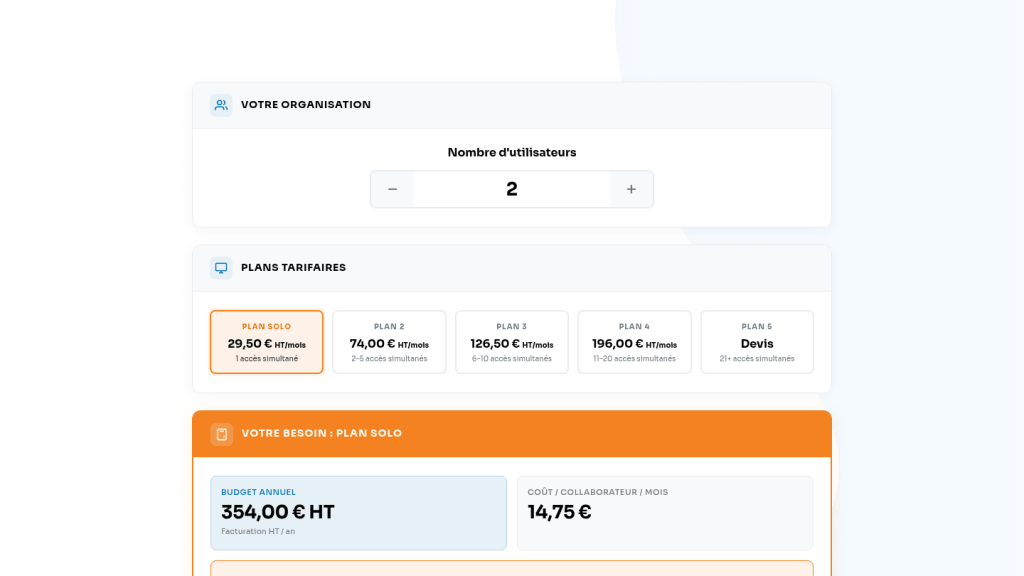This screenshot has width=1024, height=576.
Task: Click the icon beside Votre Besoin header
Action: [222, 434]
